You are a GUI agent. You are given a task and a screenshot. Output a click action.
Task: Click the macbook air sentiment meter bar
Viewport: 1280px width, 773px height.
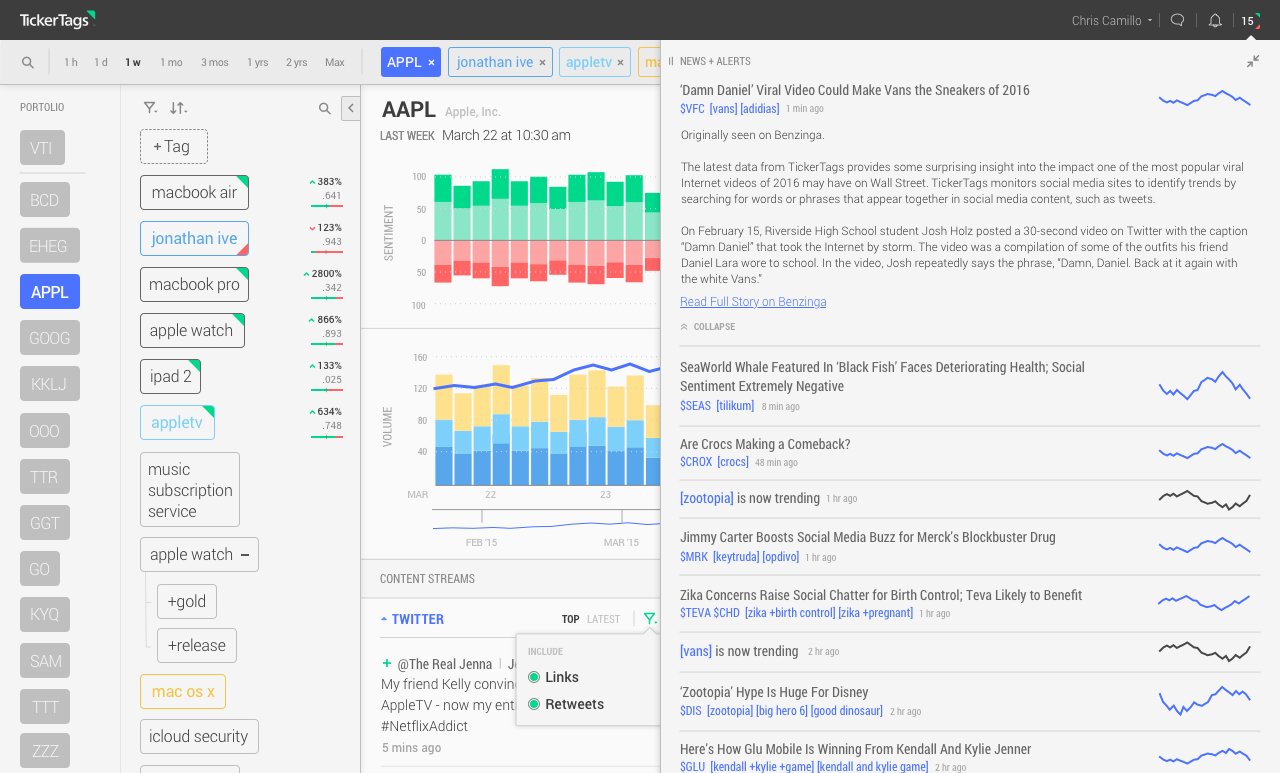tap(326, 205)
